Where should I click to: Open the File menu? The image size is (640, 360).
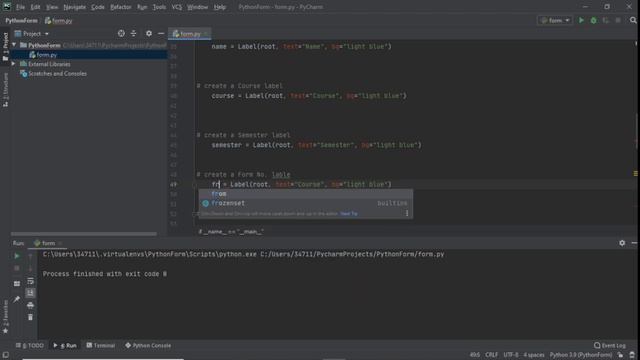[20, 7]
